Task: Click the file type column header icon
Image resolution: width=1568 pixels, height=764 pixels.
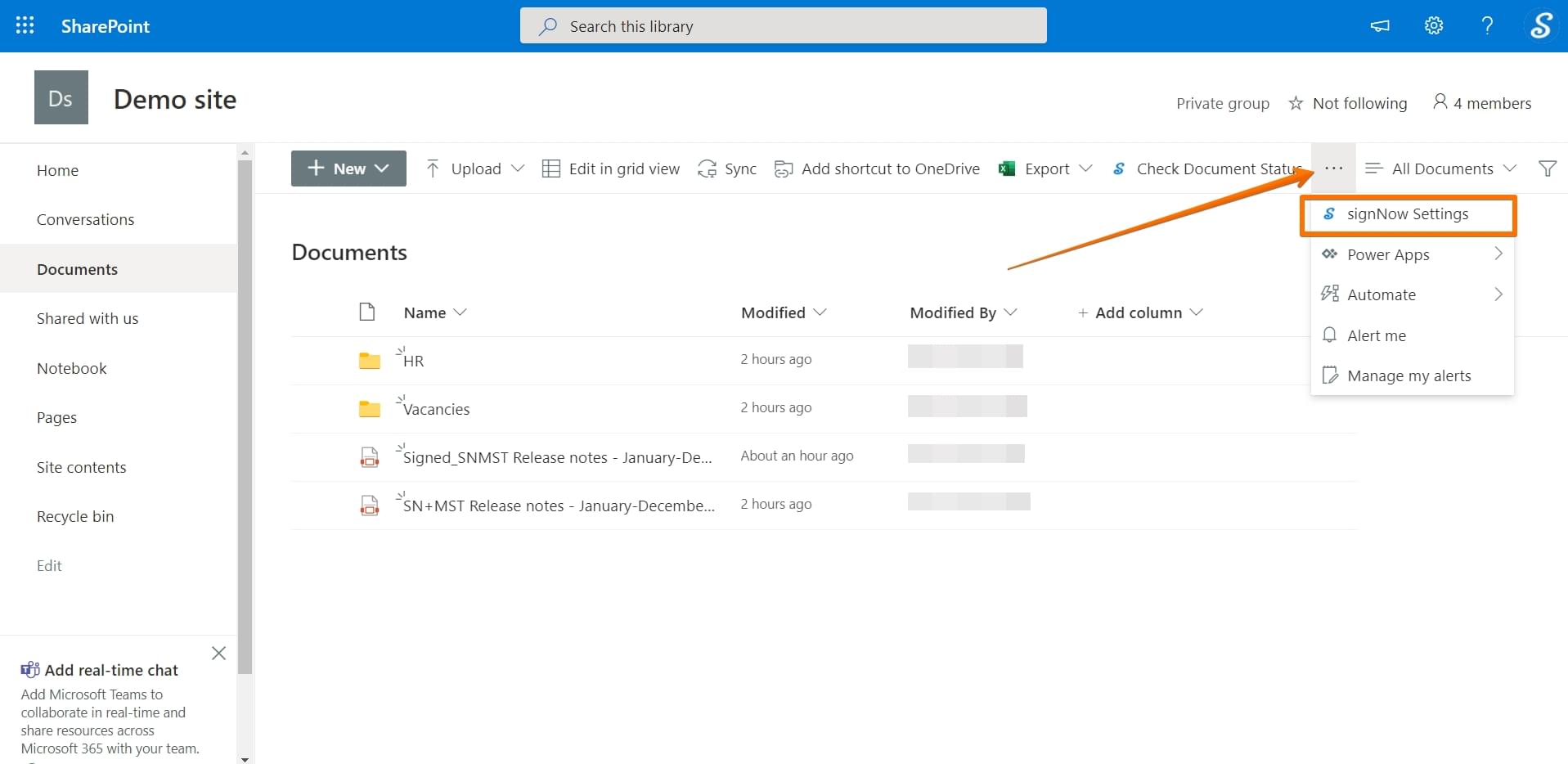Action: coord(367,312)
